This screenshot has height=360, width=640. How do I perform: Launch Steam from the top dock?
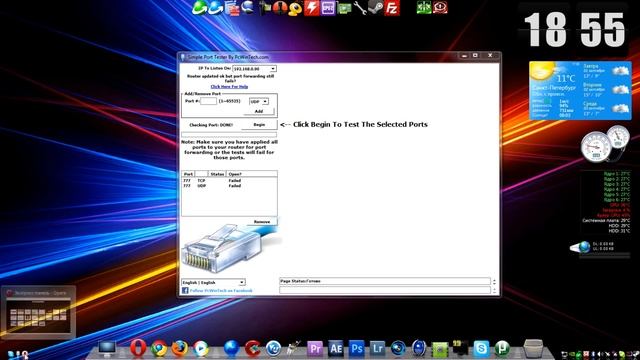tap(376, 8)
